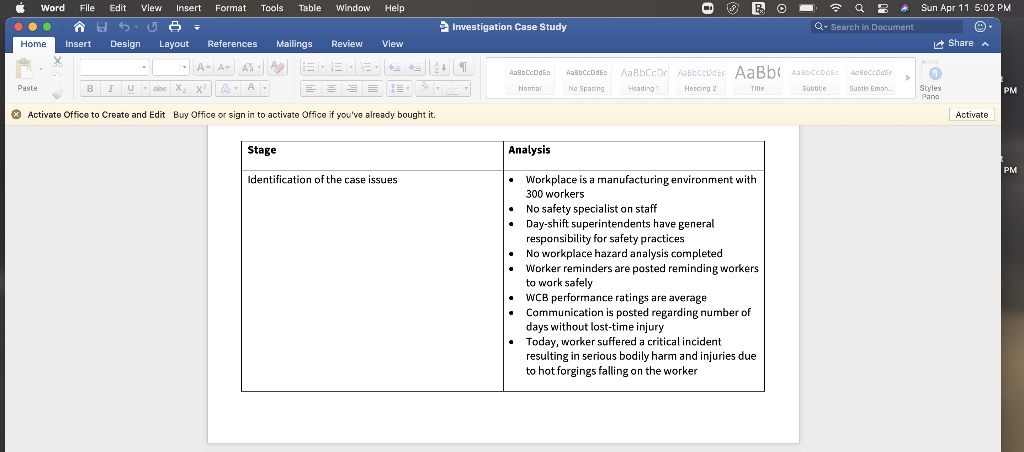1024x452 pixels.
Task: Click the text effects outlined A icon
Action: pos(224,89)
